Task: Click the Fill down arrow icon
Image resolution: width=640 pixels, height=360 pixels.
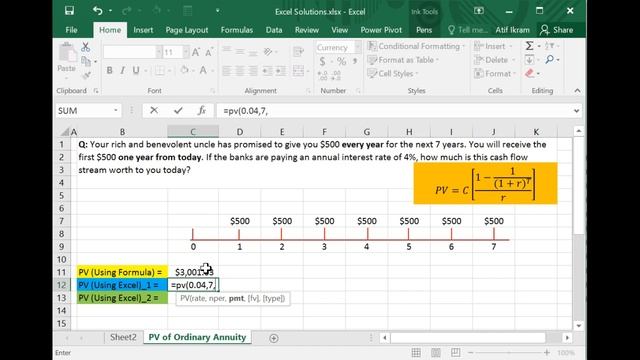Action: coord(529,60)
